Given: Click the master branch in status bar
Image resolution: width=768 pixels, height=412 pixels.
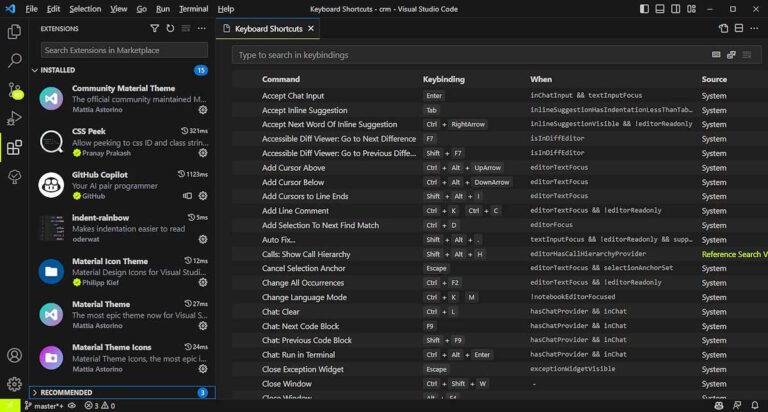Looking at the screenshot, I should [44, 405].
